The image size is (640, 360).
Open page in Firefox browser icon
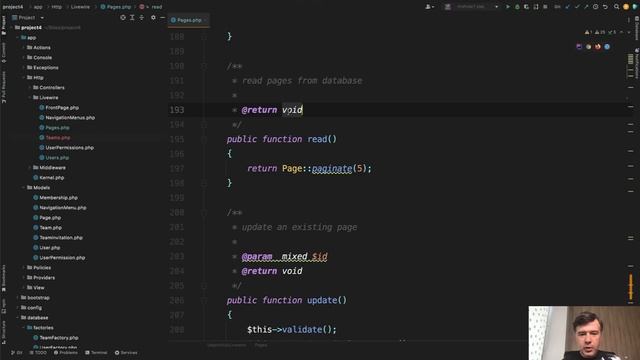598,47
